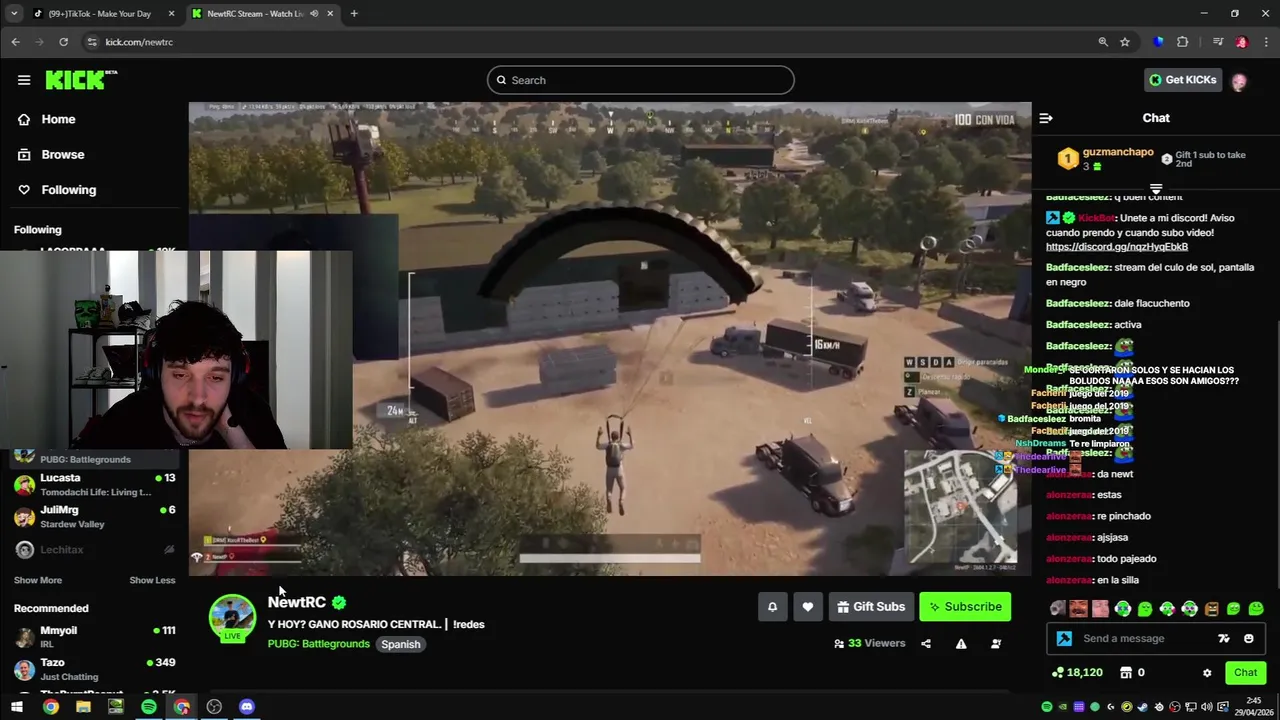Open the channel points balance 18,120
Viewport: 1280px width, 720px height.
[1078, 673]
